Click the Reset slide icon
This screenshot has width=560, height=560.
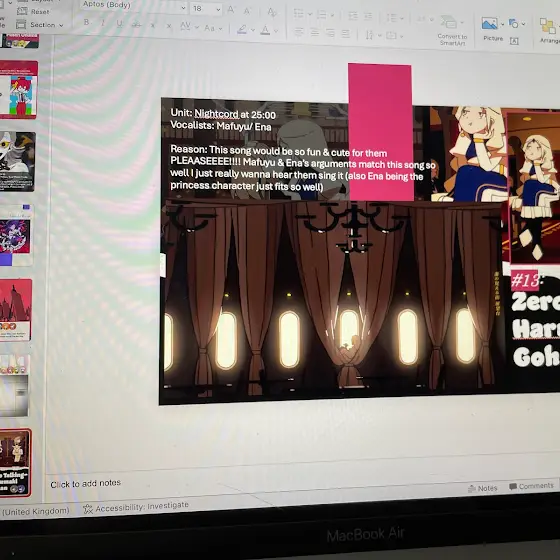pos(22,11)
